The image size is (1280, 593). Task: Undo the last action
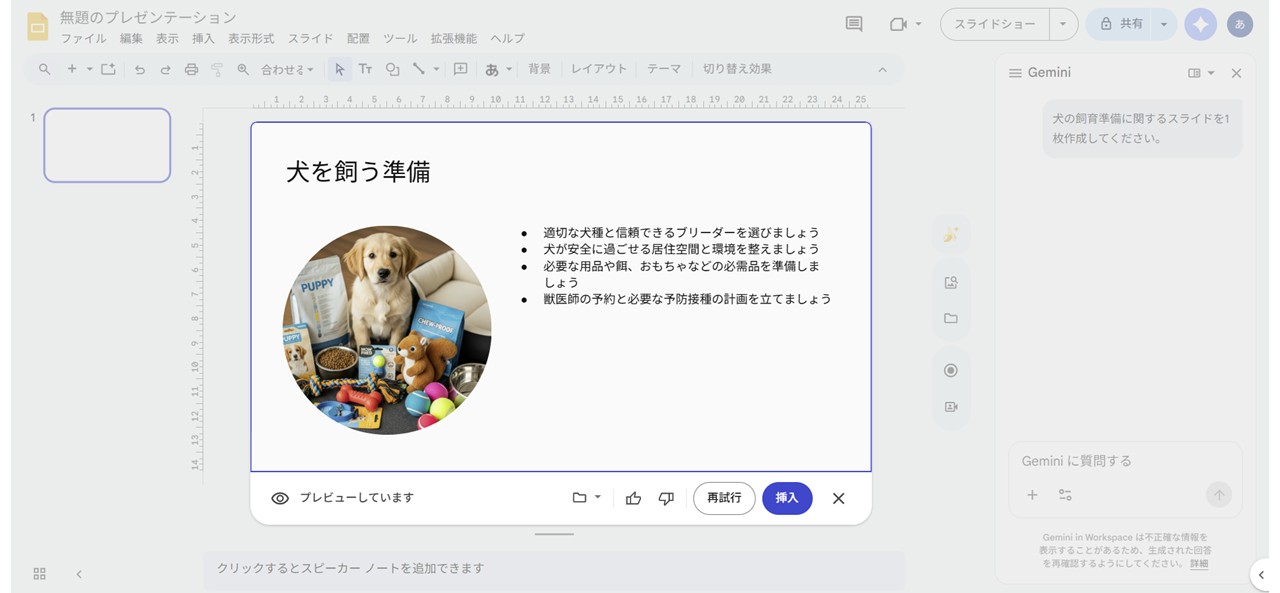(140, 69)
